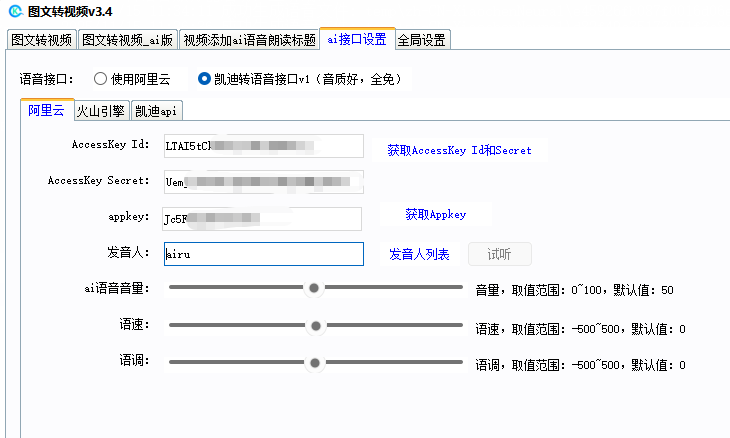Open the 视频添加ai语音朗读标题 tab
The height and width of the screenshot is (438, 730).
(250, 40)
